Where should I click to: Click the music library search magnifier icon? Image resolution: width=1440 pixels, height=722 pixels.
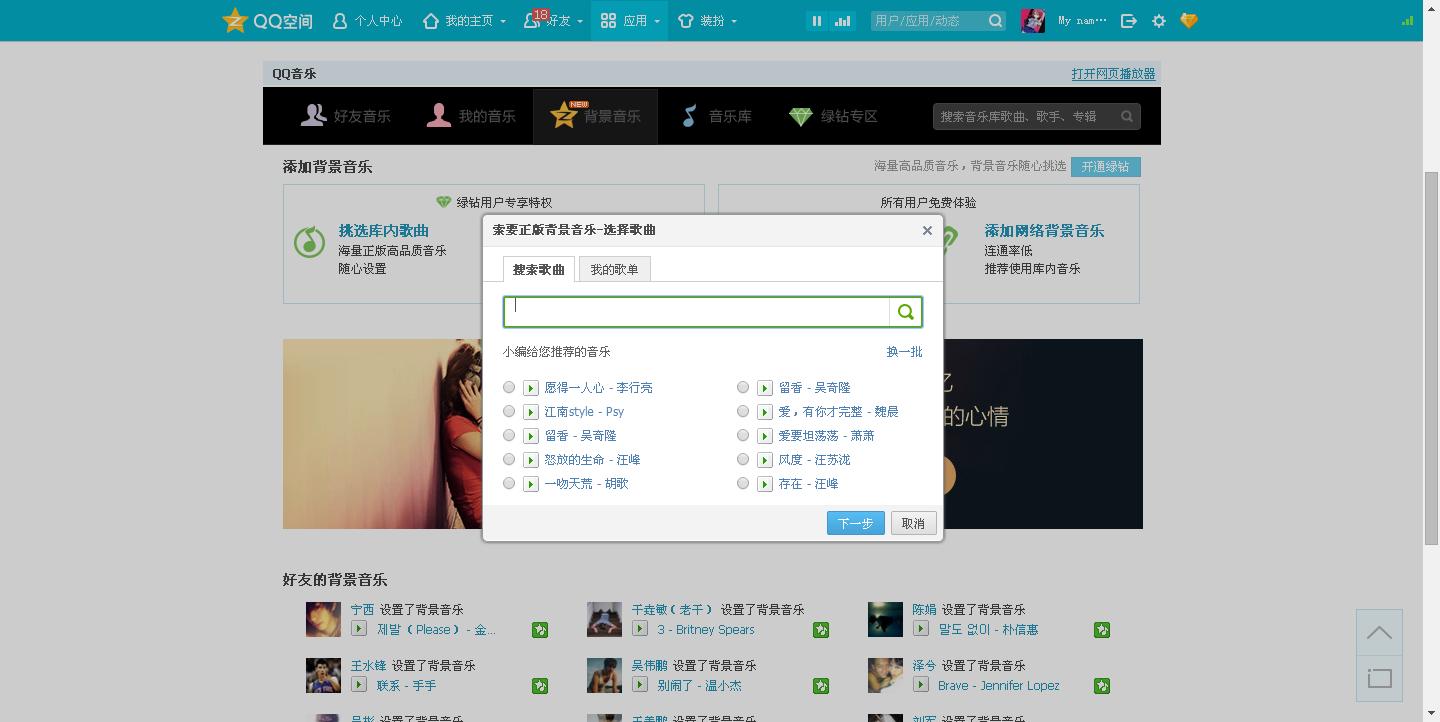pos(1127,116)
